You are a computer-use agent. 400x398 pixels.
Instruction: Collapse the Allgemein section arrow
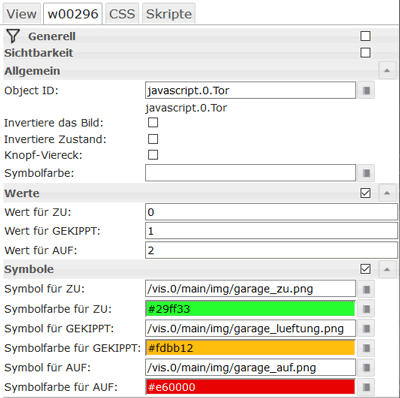387,71
